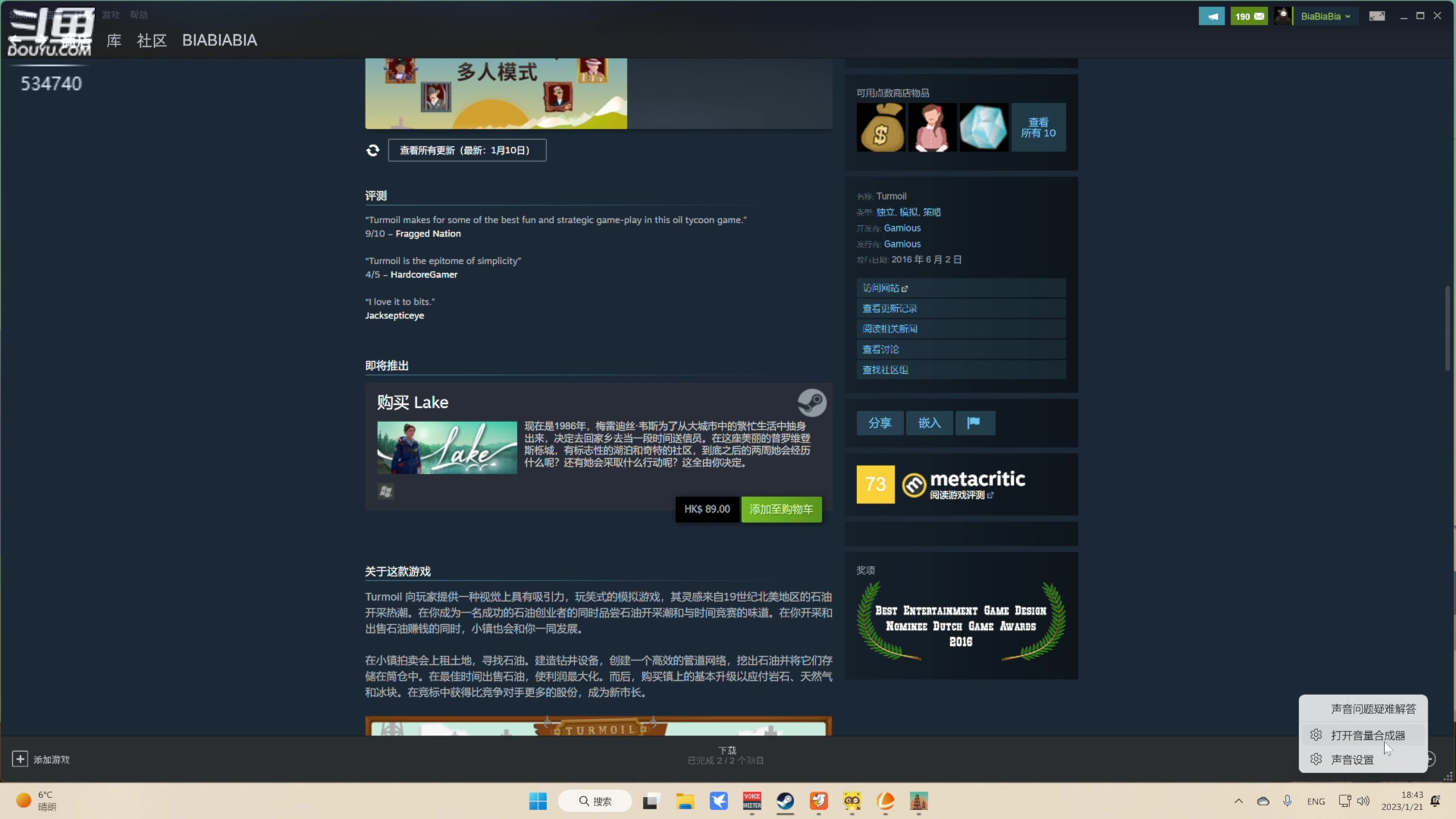Click the OneDrive cloud tray icon
Image resolution: width=1456 pixels, height=819 pixels.
click(x=1263, y=801)
